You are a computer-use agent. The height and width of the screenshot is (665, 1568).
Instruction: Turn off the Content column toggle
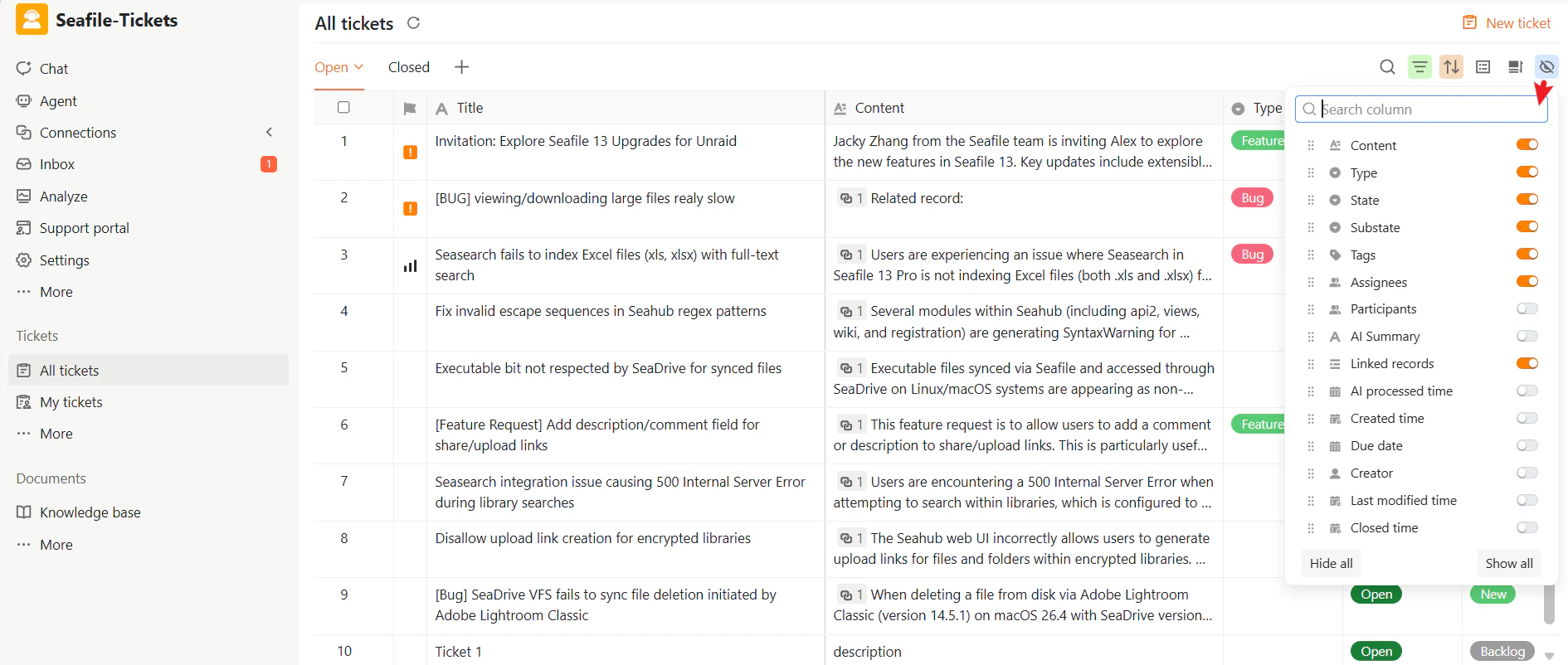click(1527, 144)
